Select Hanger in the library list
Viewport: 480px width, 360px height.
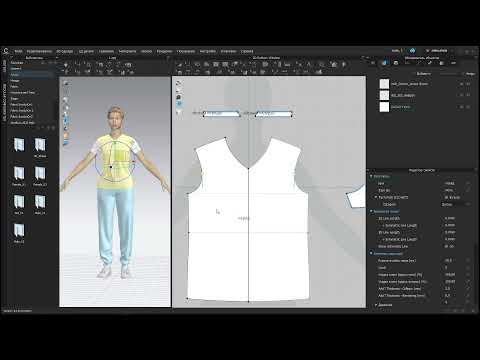[x=15, y=81]
